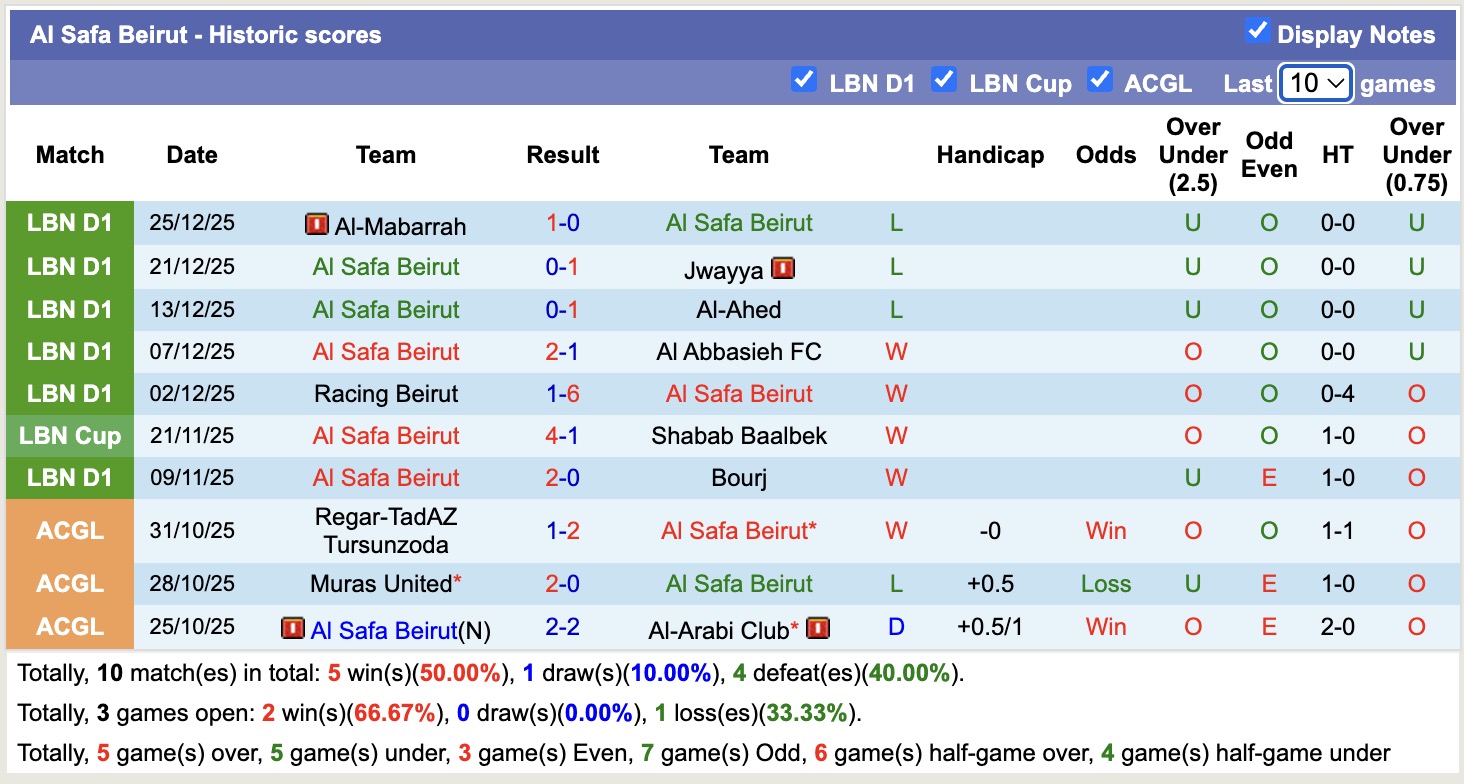Image resolution: width=1464 pixels, height=784 pixels.
Task: Disable the ACGL competition checkbox
Action: (1100, 80)
